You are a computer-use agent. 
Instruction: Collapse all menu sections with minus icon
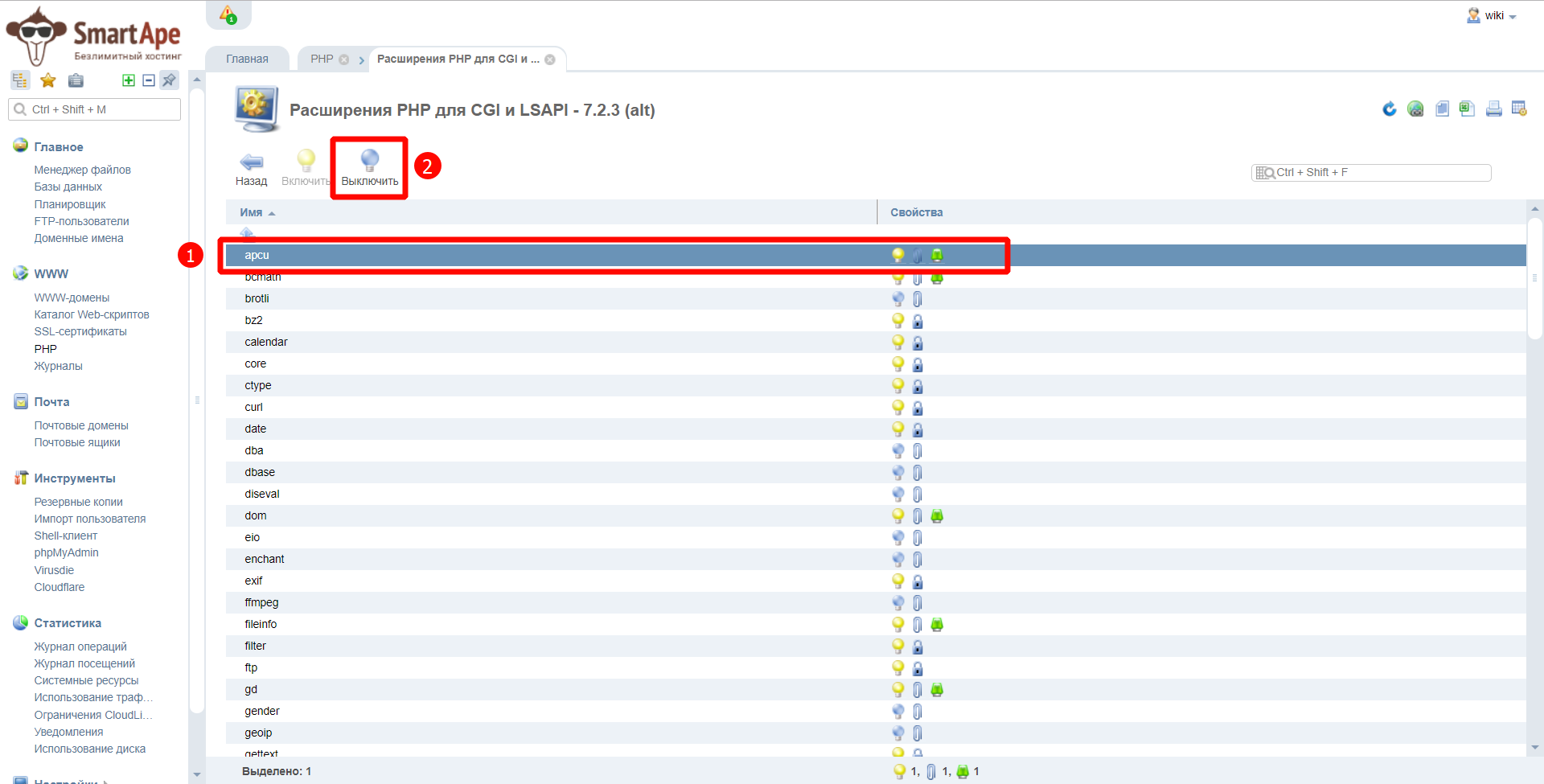click(x=149, y=80)
